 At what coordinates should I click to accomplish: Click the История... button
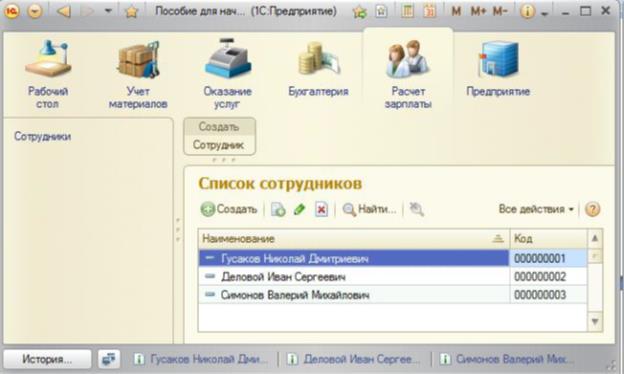click(47, 359)
